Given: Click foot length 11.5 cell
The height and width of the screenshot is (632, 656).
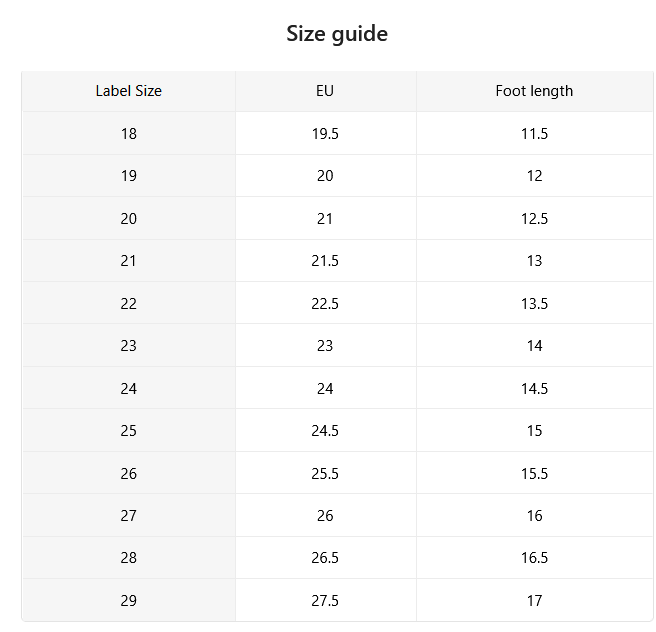Looking at the screenshot, I should click(x=535, y=133).
